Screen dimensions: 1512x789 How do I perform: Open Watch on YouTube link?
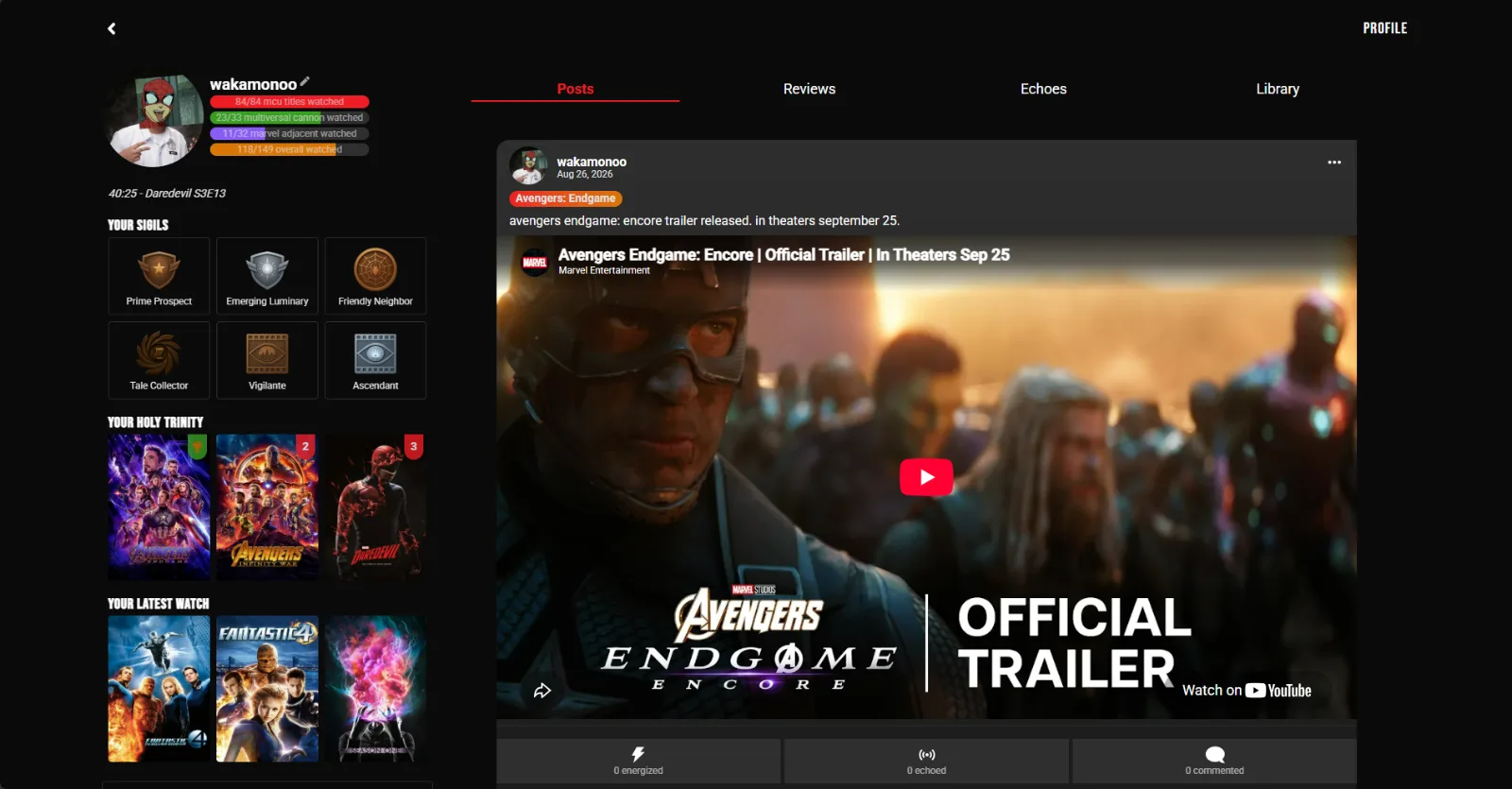pos(1246,691)
